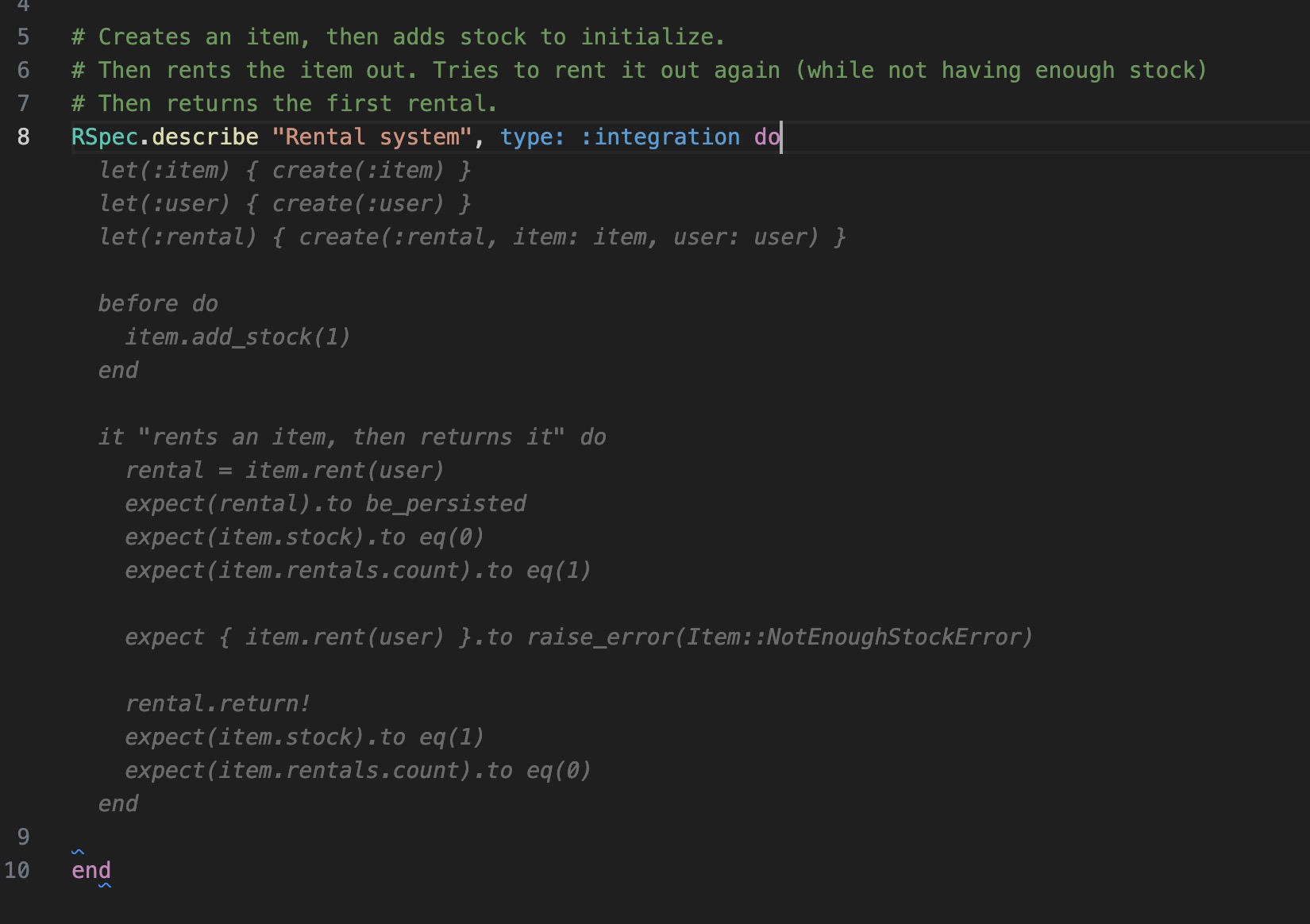This screenshot has width=1310, height=924.
Task: Click the comment "Then returns the first rental."
Action: click(x=284, y=104)
